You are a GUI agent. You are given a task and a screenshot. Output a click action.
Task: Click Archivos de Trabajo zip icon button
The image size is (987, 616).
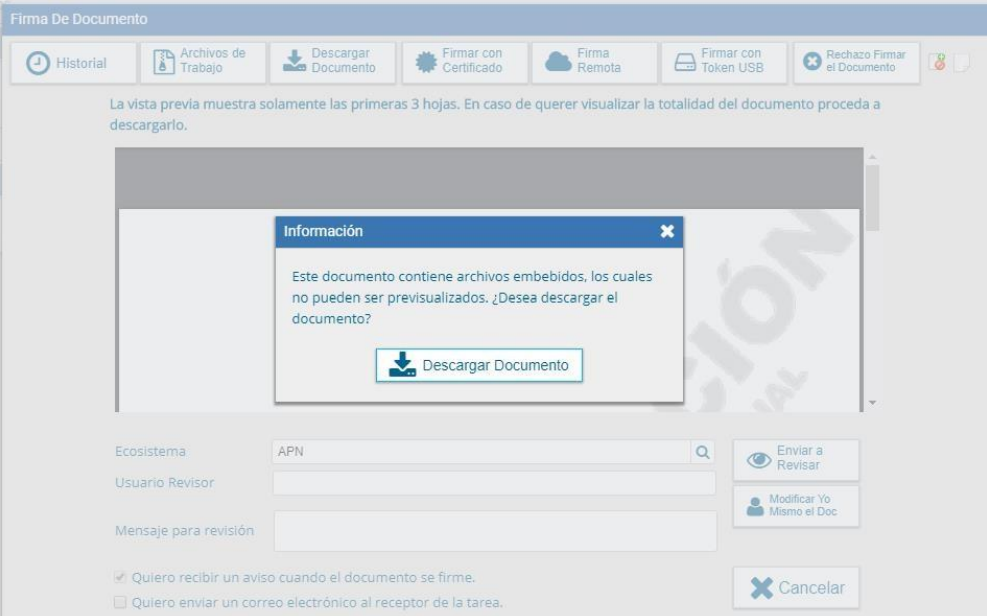tap(203, 62)
